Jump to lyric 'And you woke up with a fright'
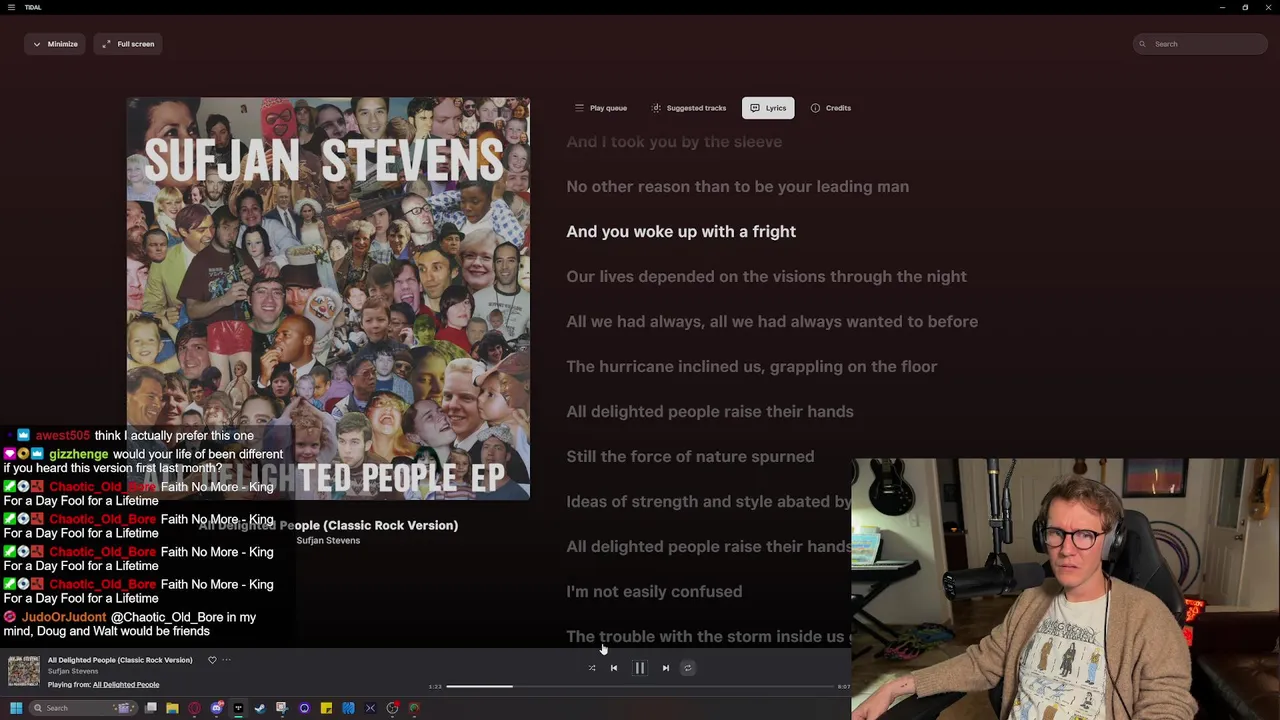 [681, 232]
